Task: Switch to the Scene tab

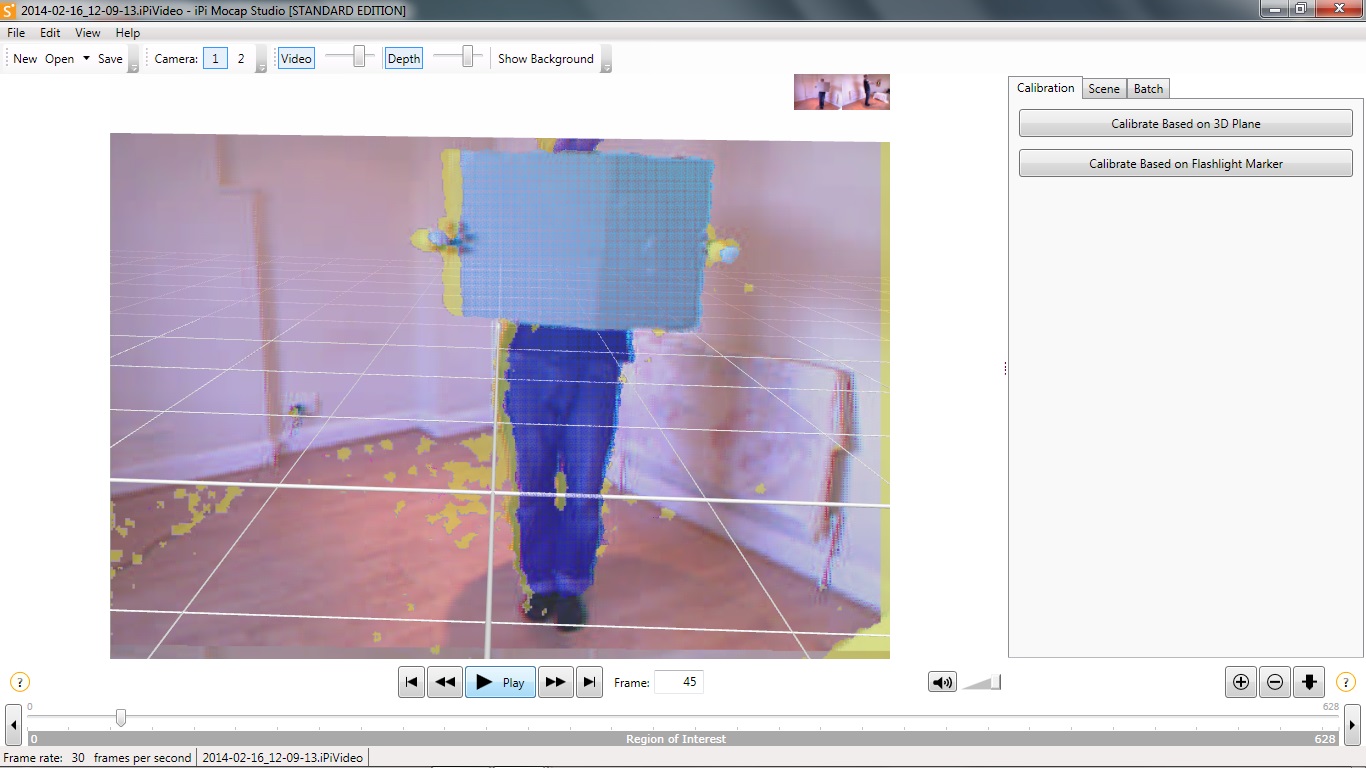Action: (x=1104, y=88)
